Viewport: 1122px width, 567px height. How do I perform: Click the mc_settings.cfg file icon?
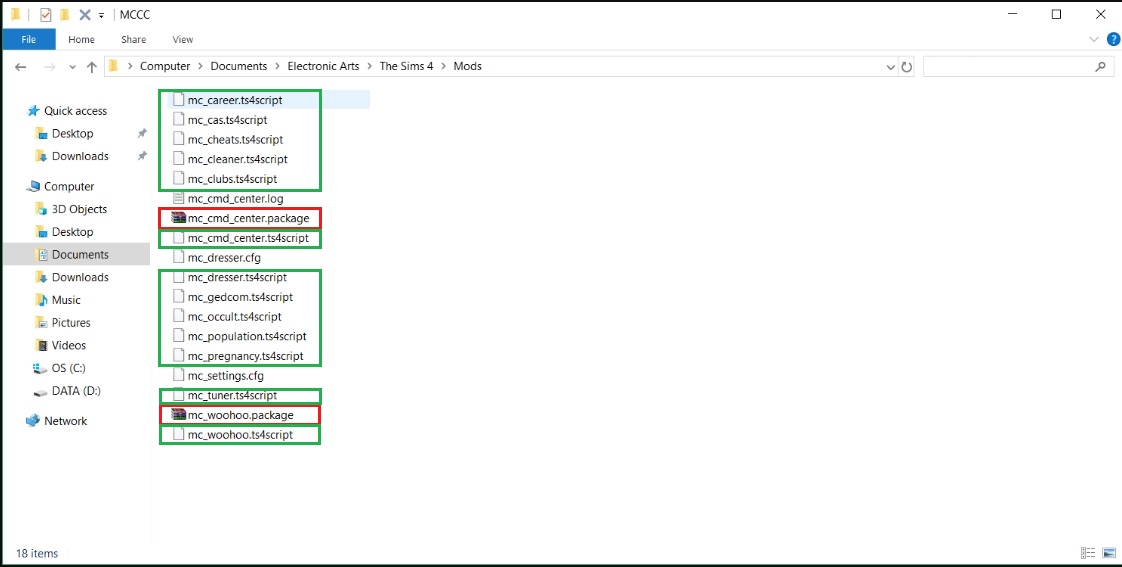[x=179, y=375]
